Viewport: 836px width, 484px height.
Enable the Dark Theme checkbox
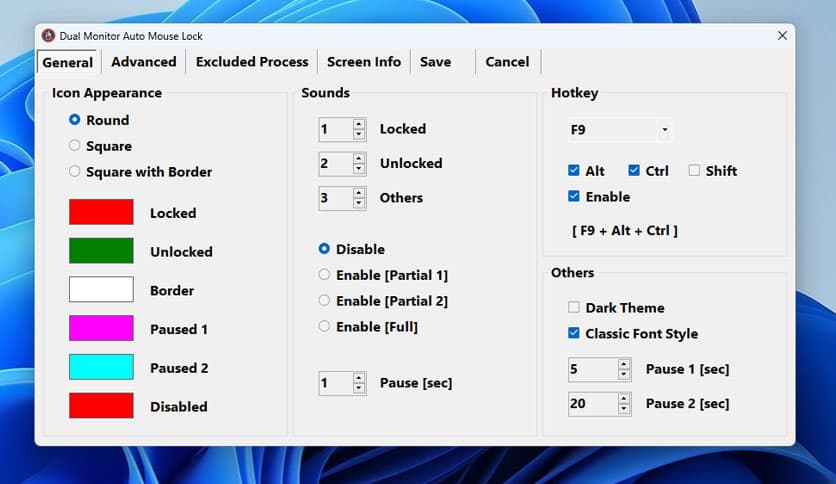(x=574, y=307)
